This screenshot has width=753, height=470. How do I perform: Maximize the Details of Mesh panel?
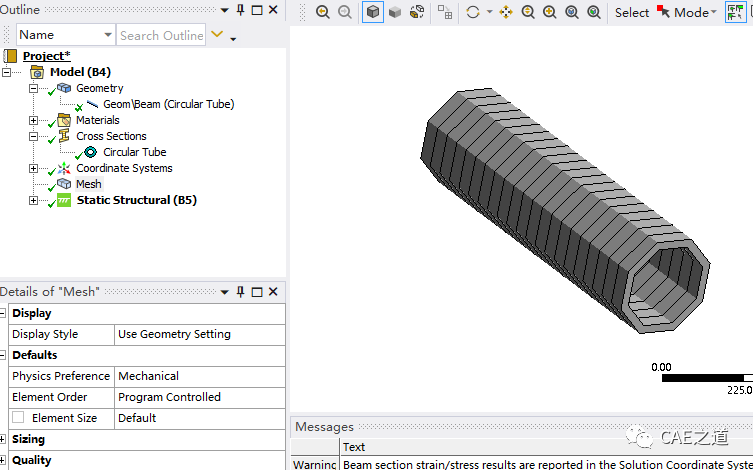click(257, 292)
